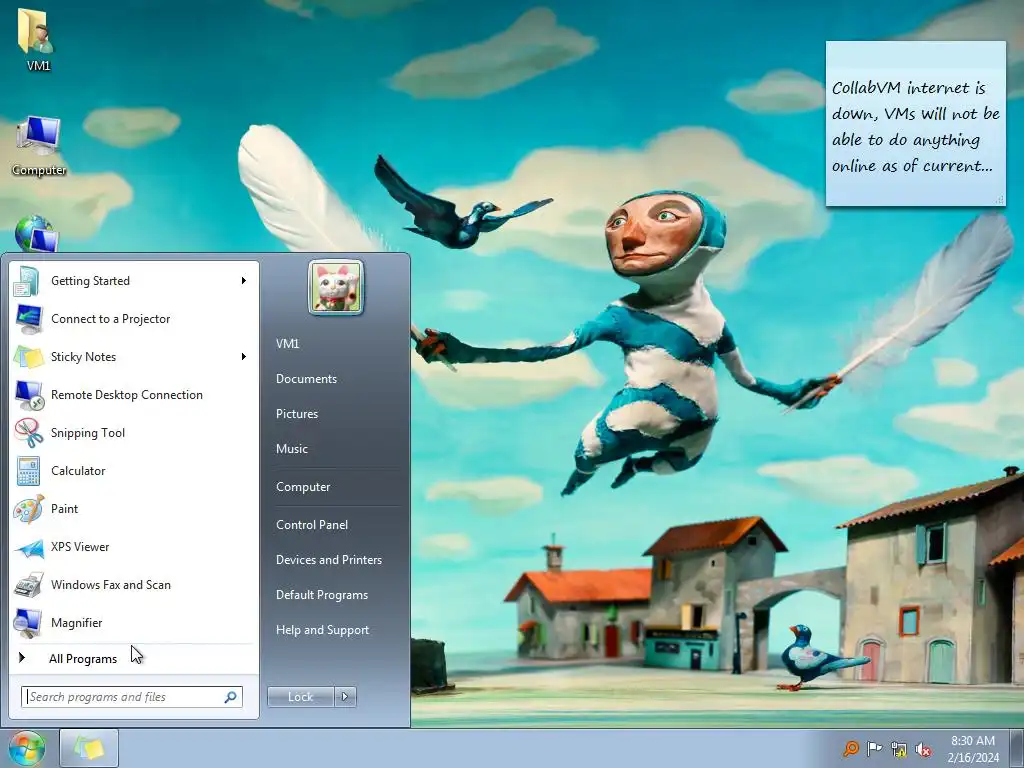Click the magnifying glass tray icon
Viewport: 1024px width, 768px height.
click(850, 749)
